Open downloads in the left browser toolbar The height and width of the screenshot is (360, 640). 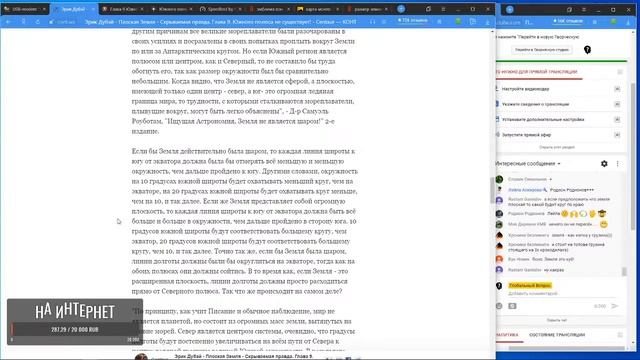click(x=487, y=22)
